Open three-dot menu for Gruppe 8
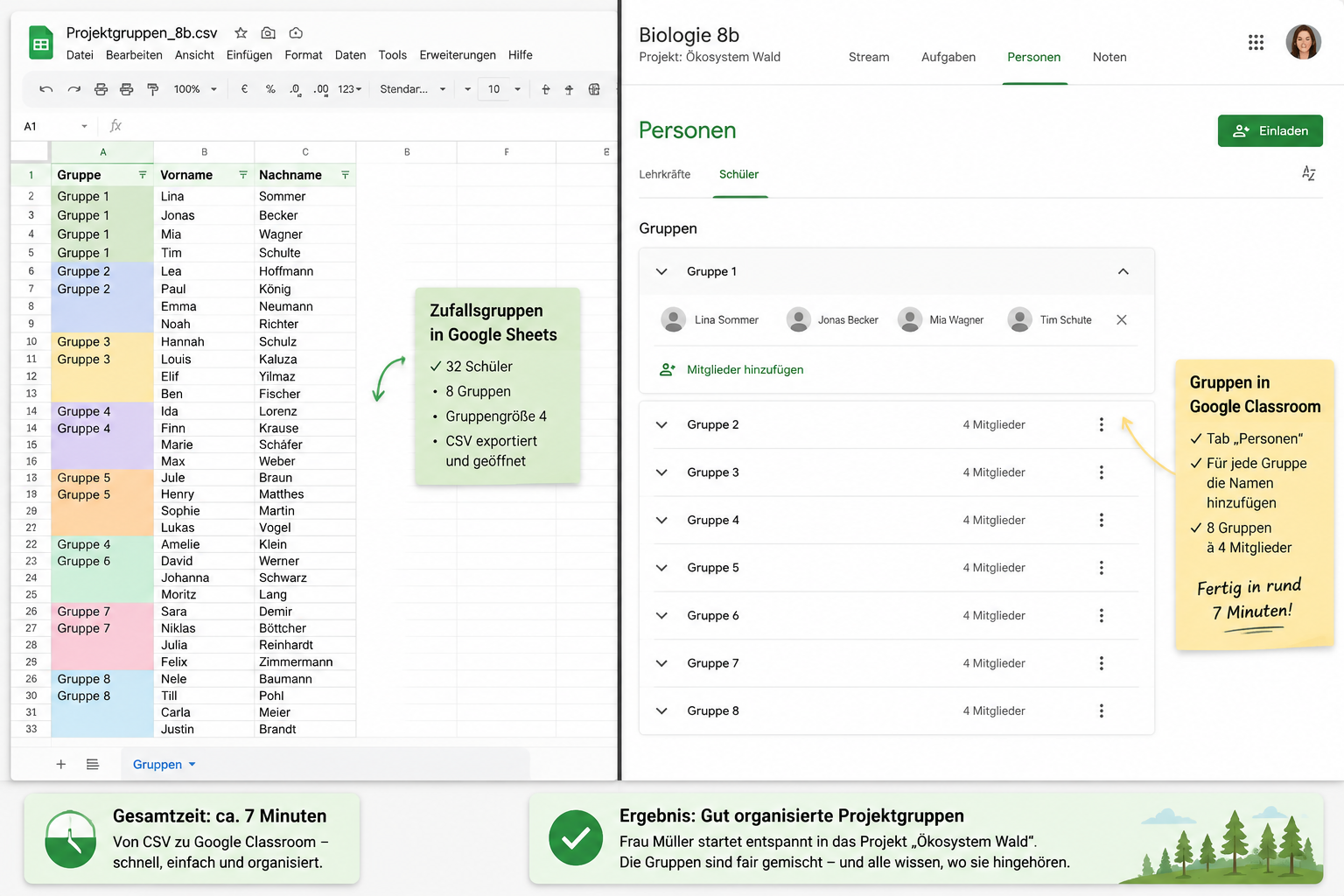Viewport: 1344px width, 896px height. coord(1101,710)
